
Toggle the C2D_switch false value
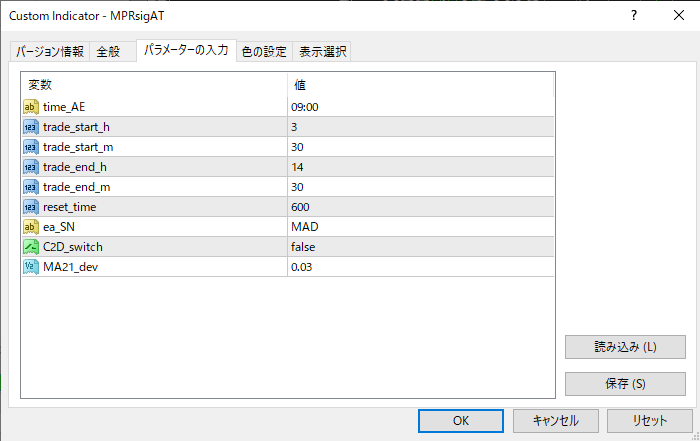pos(303,247)
